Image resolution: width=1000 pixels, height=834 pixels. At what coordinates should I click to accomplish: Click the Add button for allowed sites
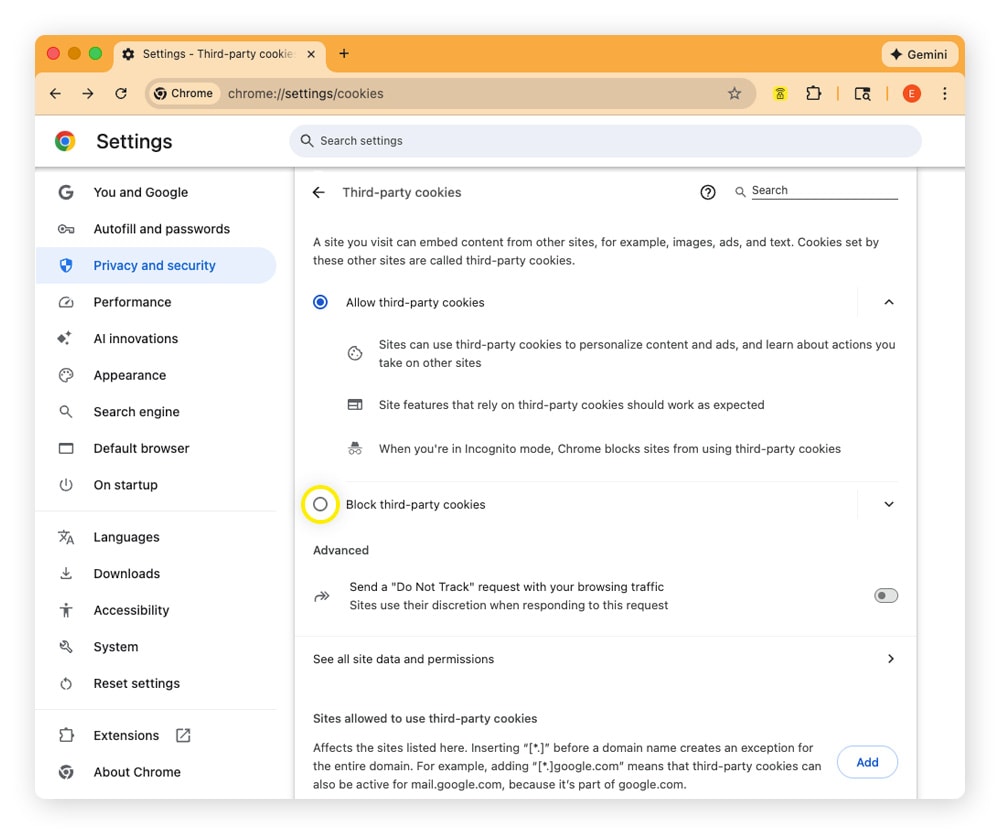click(867, 761)
